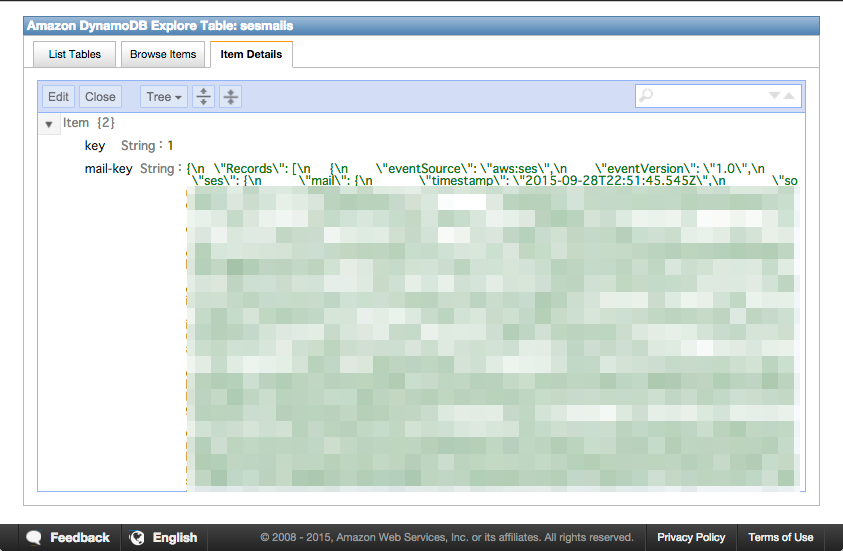
Task: Click the Feedback speech bubble icon
Action: 34,538
